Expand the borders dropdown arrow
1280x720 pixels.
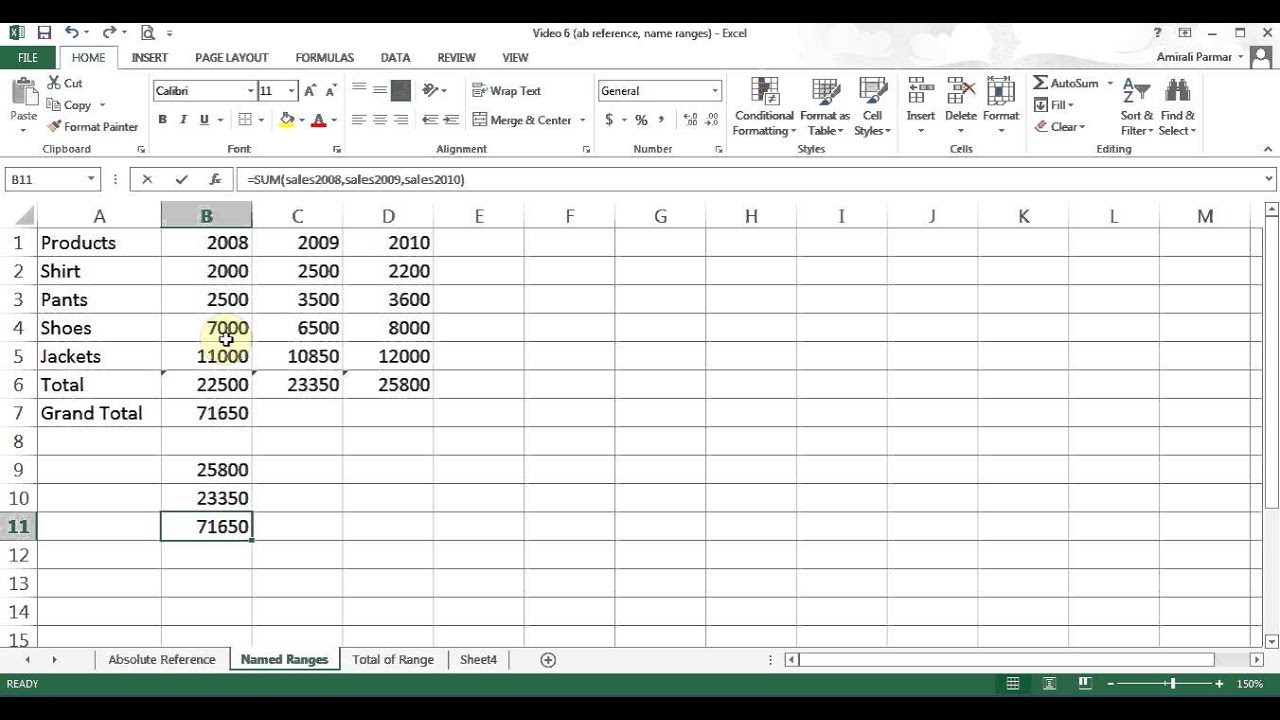[261, 120]
